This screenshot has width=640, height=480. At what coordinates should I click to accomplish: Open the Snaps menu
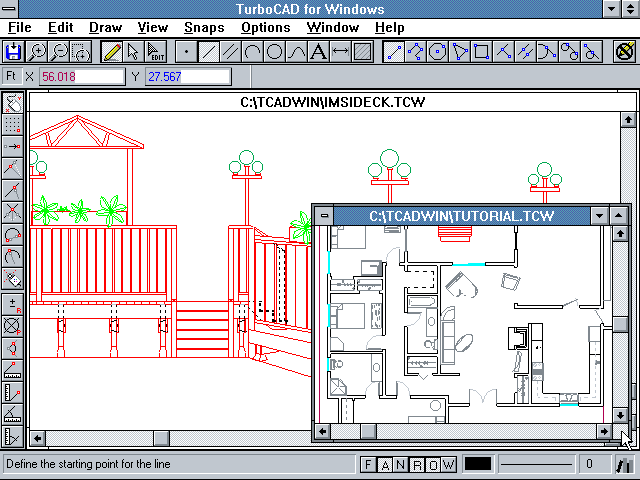(x=204, y=27)
